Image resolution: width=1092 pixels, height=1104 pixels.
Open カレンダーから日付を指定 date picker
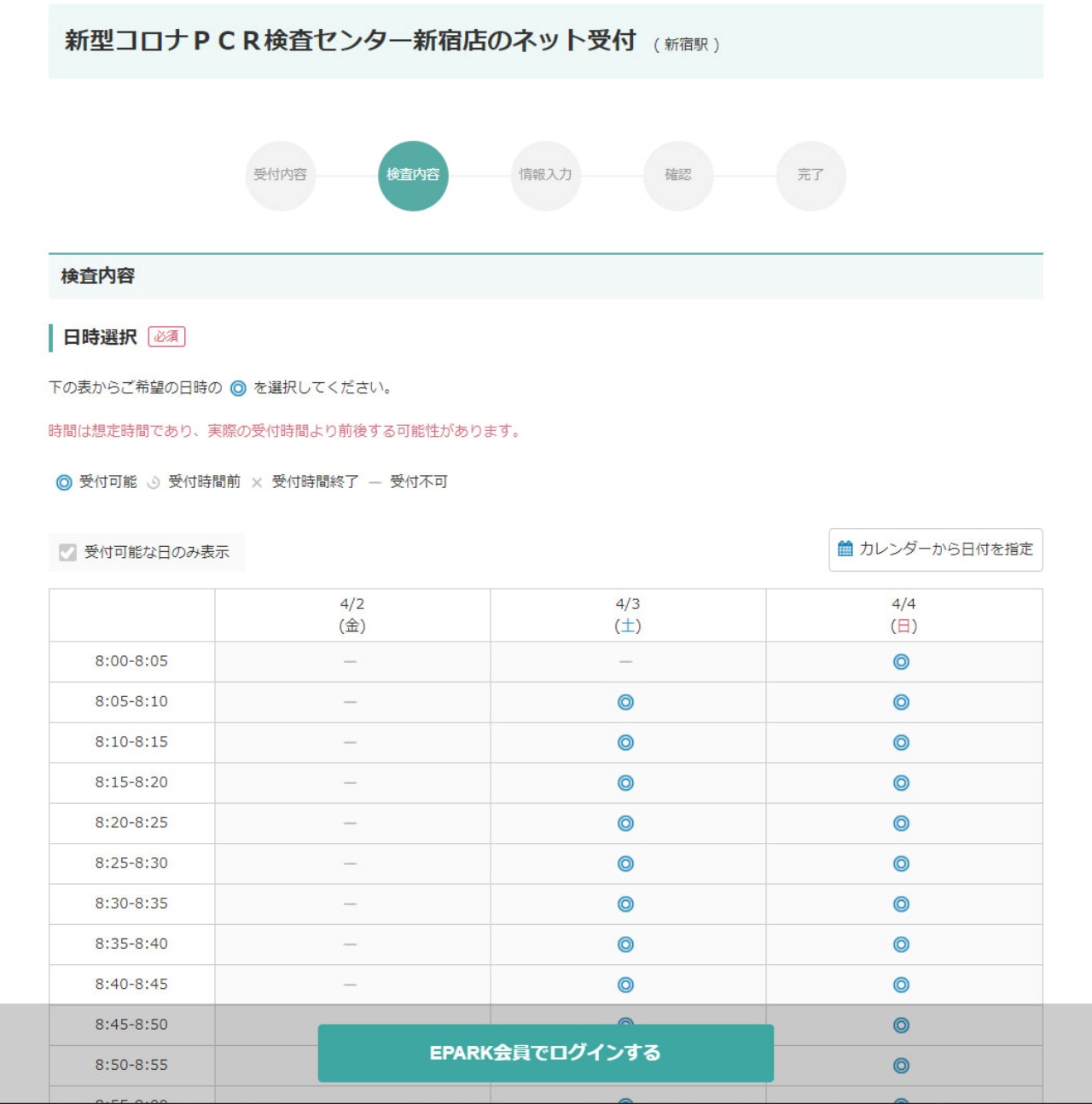point(935,549)
